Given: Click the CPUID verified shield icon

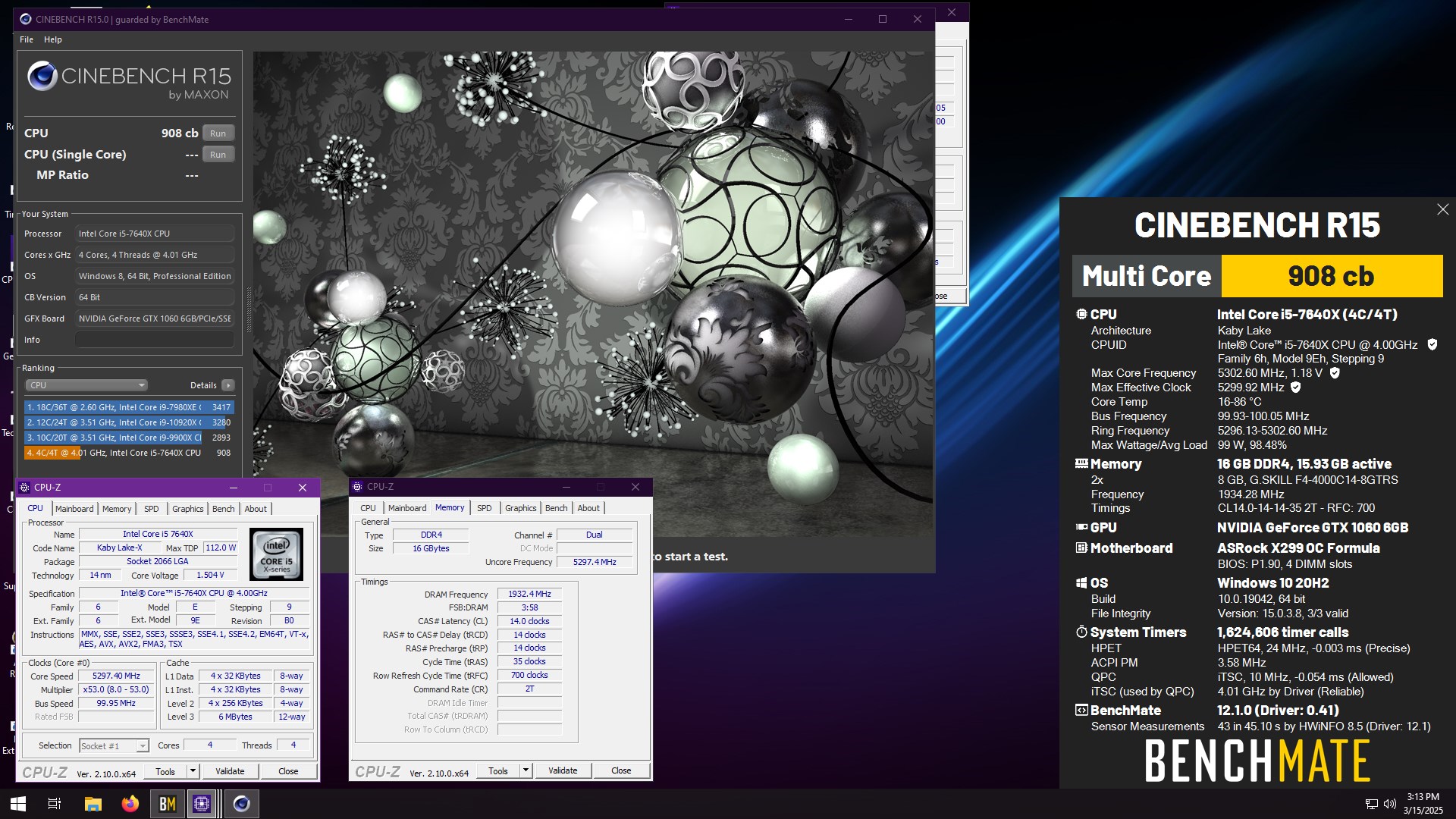Looking at the screenshot, I should (x=1432, y=344).
